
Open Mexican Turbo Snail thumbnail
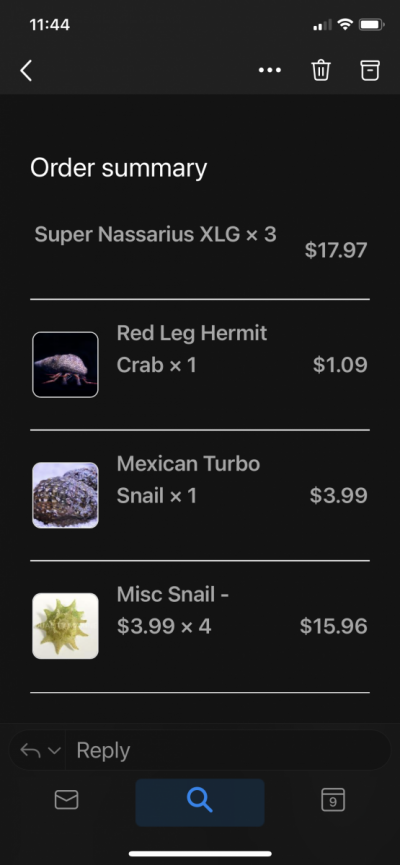(x=65, y=495)
